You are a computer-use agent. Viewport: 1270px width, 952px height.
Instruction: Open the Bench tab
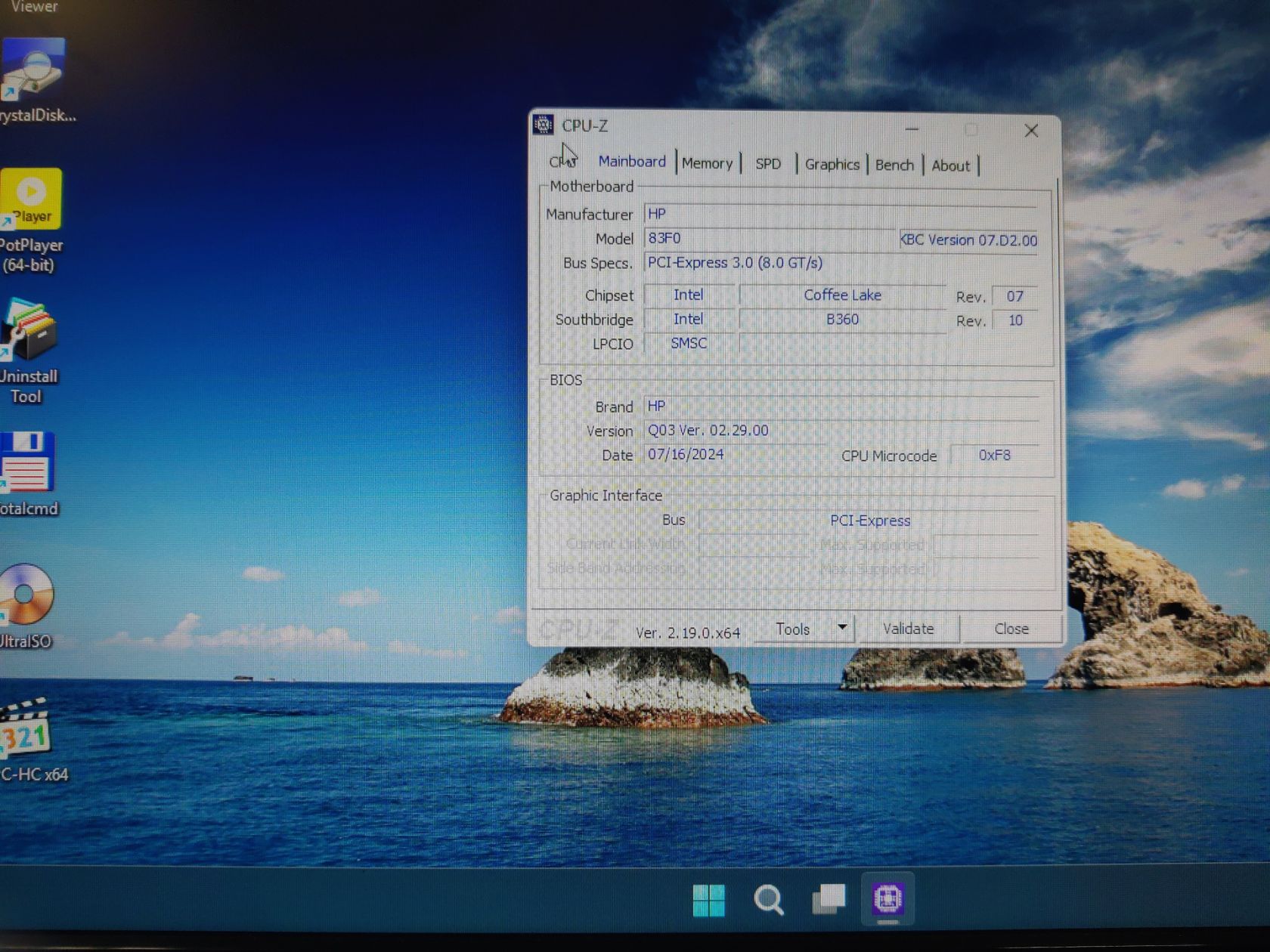click(x=894, y=165)
